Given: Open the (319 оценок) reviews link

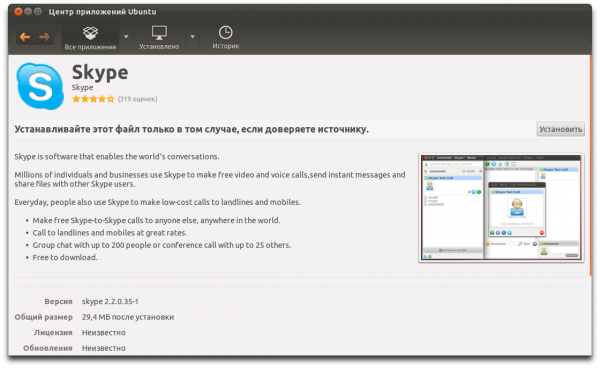Looking at the screenshot, I should [x=137, y=99].
